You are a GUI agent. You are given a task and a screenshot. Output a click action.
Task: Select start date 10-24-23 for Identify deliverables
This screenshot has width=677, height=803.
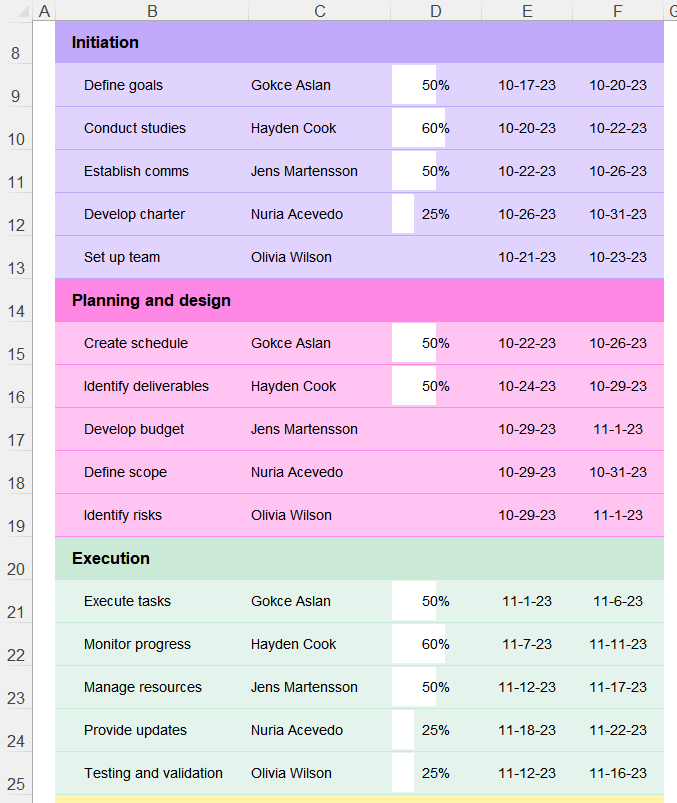click(x=527, y=386)
